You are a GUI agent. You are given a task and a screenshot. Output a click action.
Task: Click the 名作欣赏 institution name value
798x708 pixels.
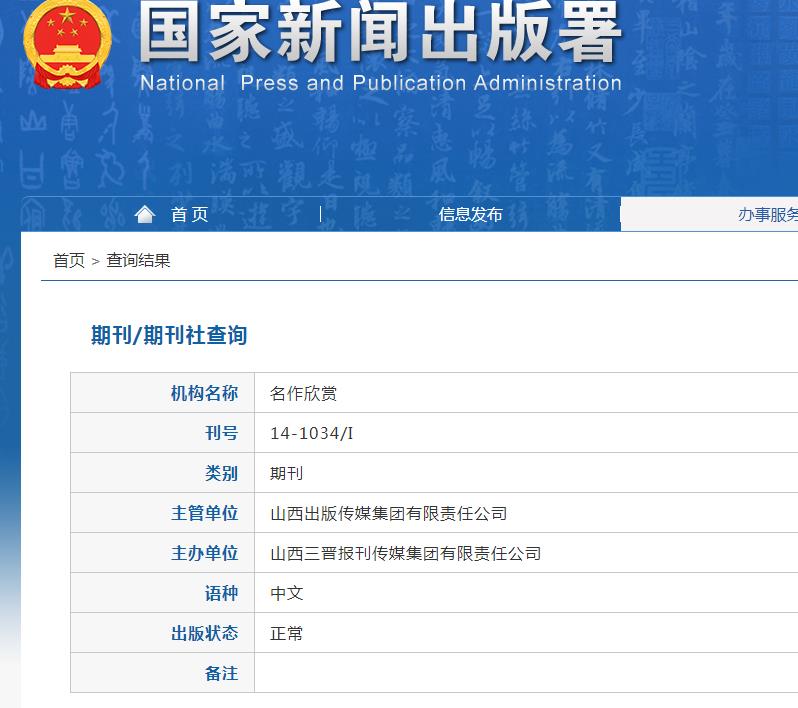pos(304,393)
